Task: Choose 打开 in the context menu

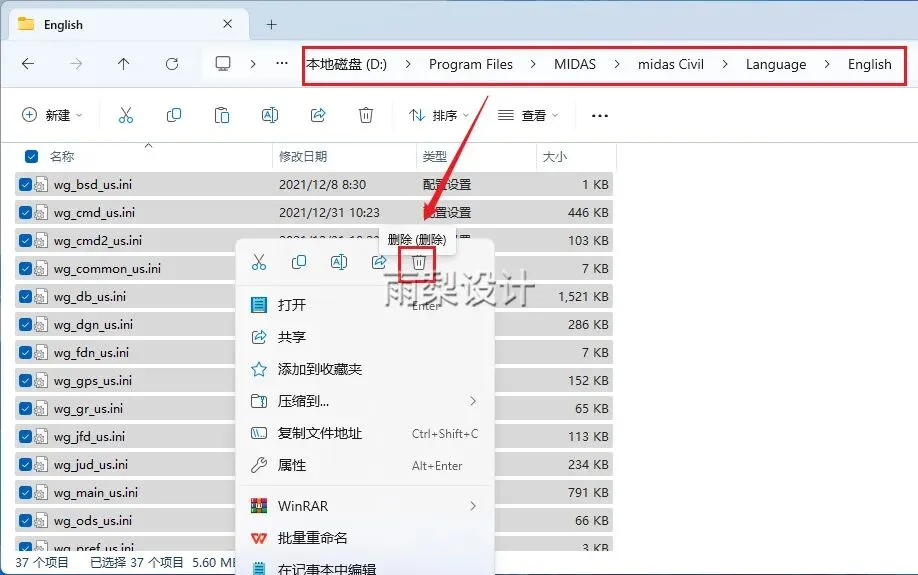Action: point(365,305)
